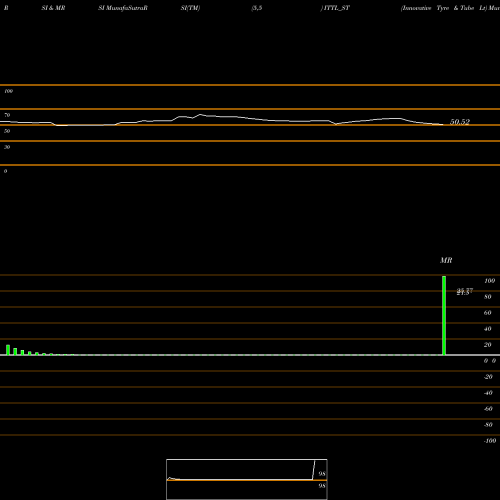Click the '(5,5' parameter text in header
Viewport: 500px width, 500px height.
tap(257, 8)
